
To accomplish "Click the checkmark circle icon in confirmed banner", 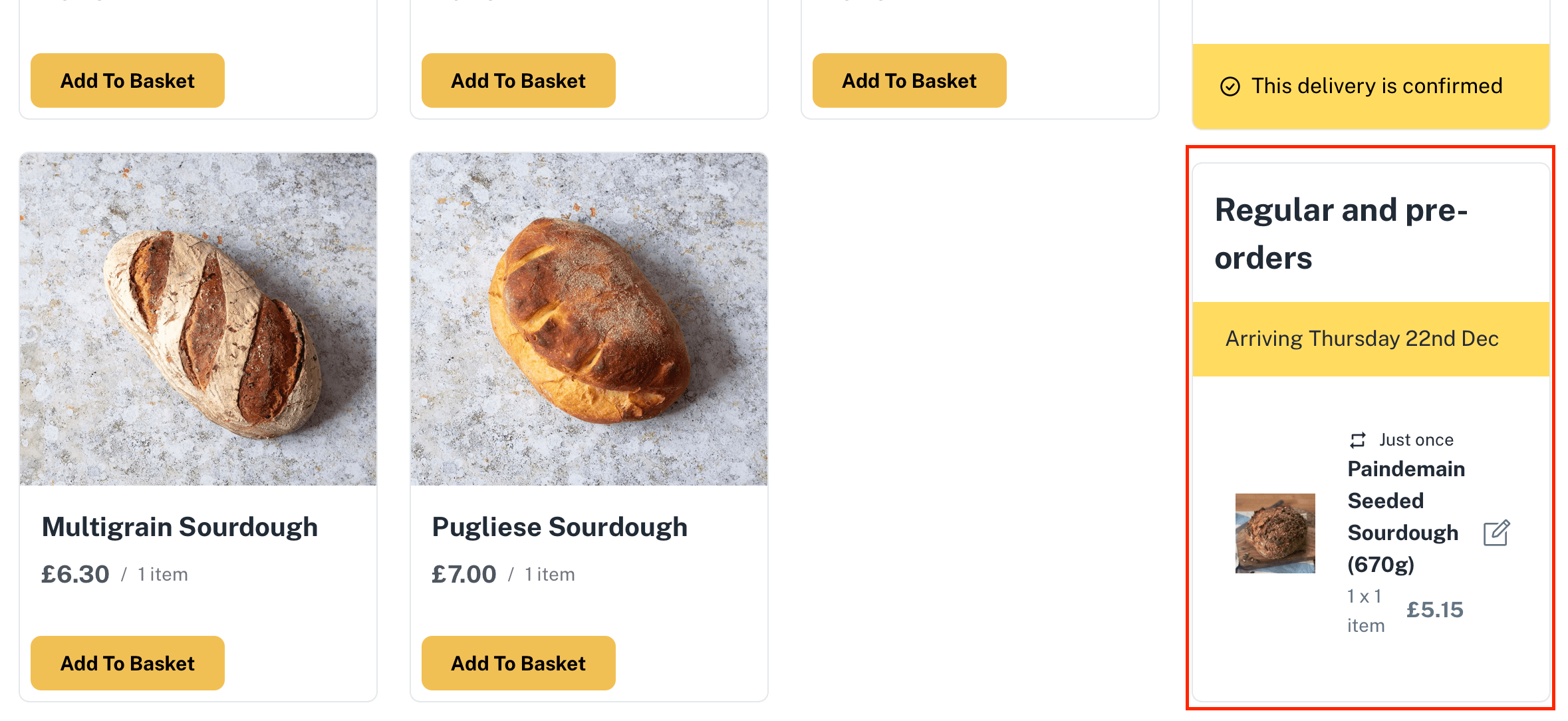I will (x=1230, y=86).
